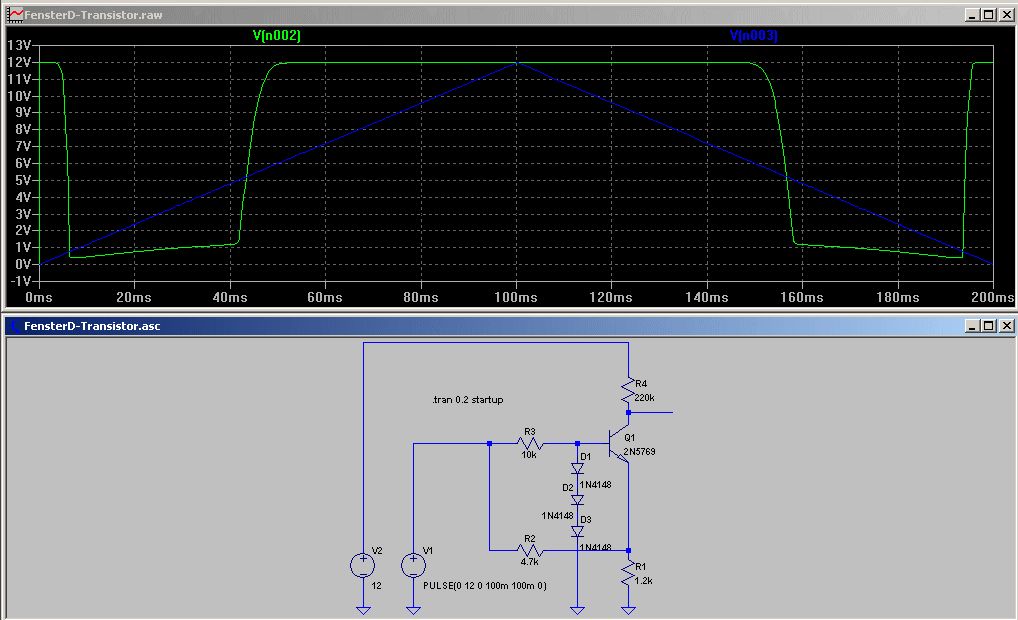Image resolution: width=1018 pixels, height=620 pixels.
Task: Click the V(n003) blue trace label
Action: (753, 35)
